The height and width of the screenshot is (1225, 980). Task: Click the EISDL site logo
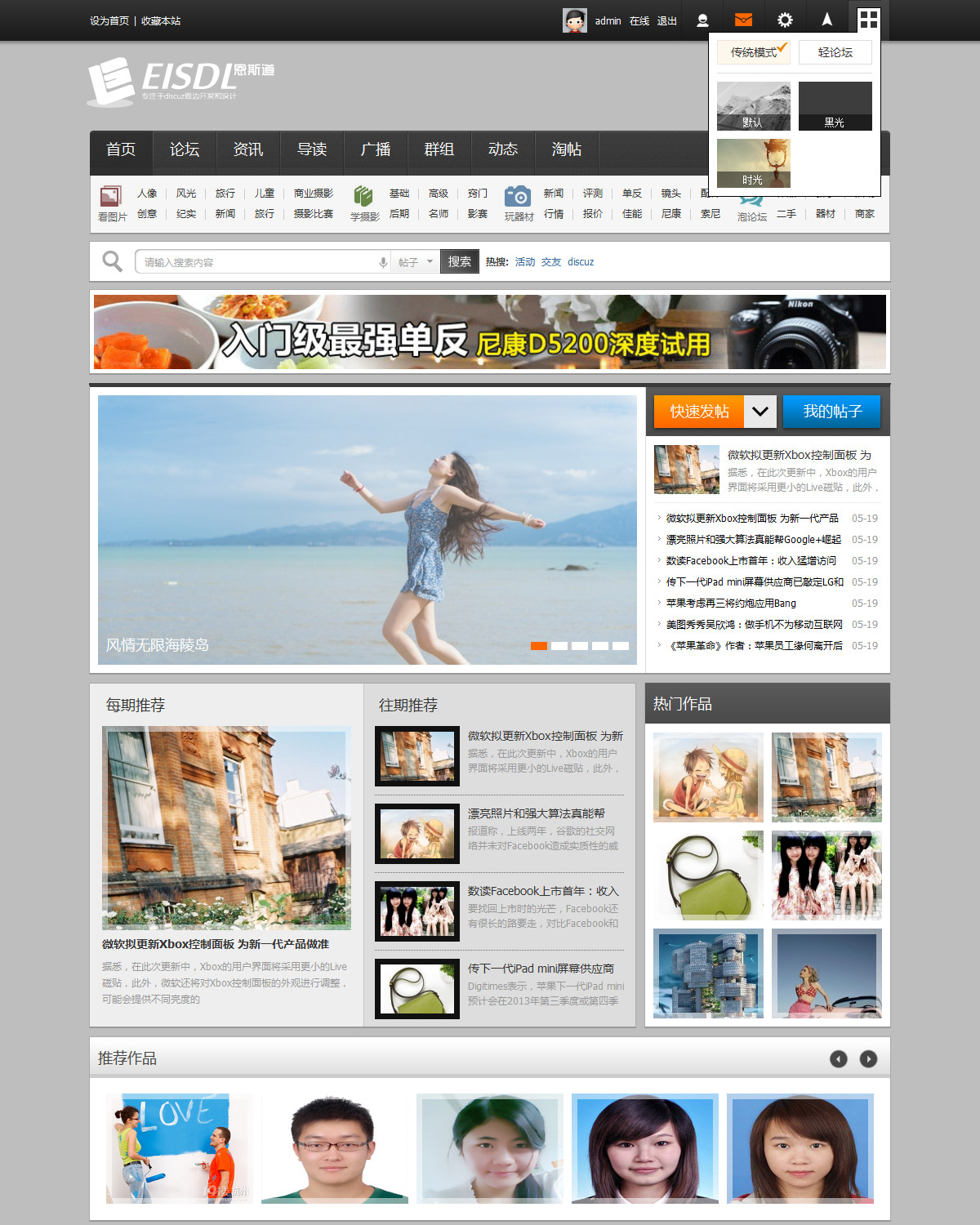point(180,82)
